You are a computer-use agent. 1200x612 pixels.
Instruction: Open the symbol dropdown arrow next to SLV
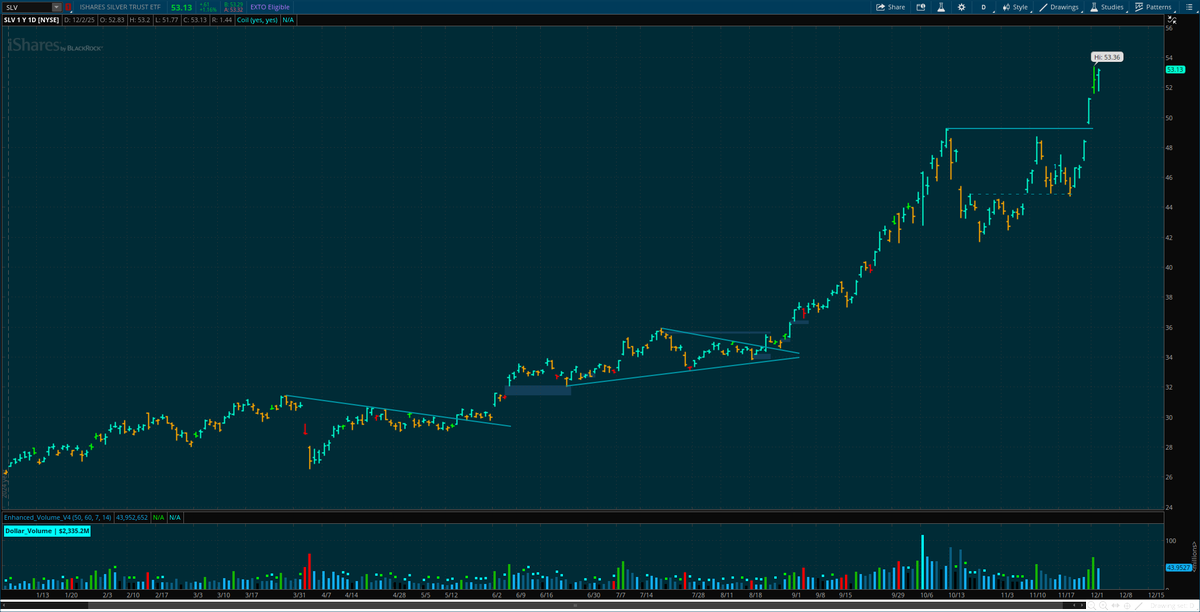tap(57, 7)
